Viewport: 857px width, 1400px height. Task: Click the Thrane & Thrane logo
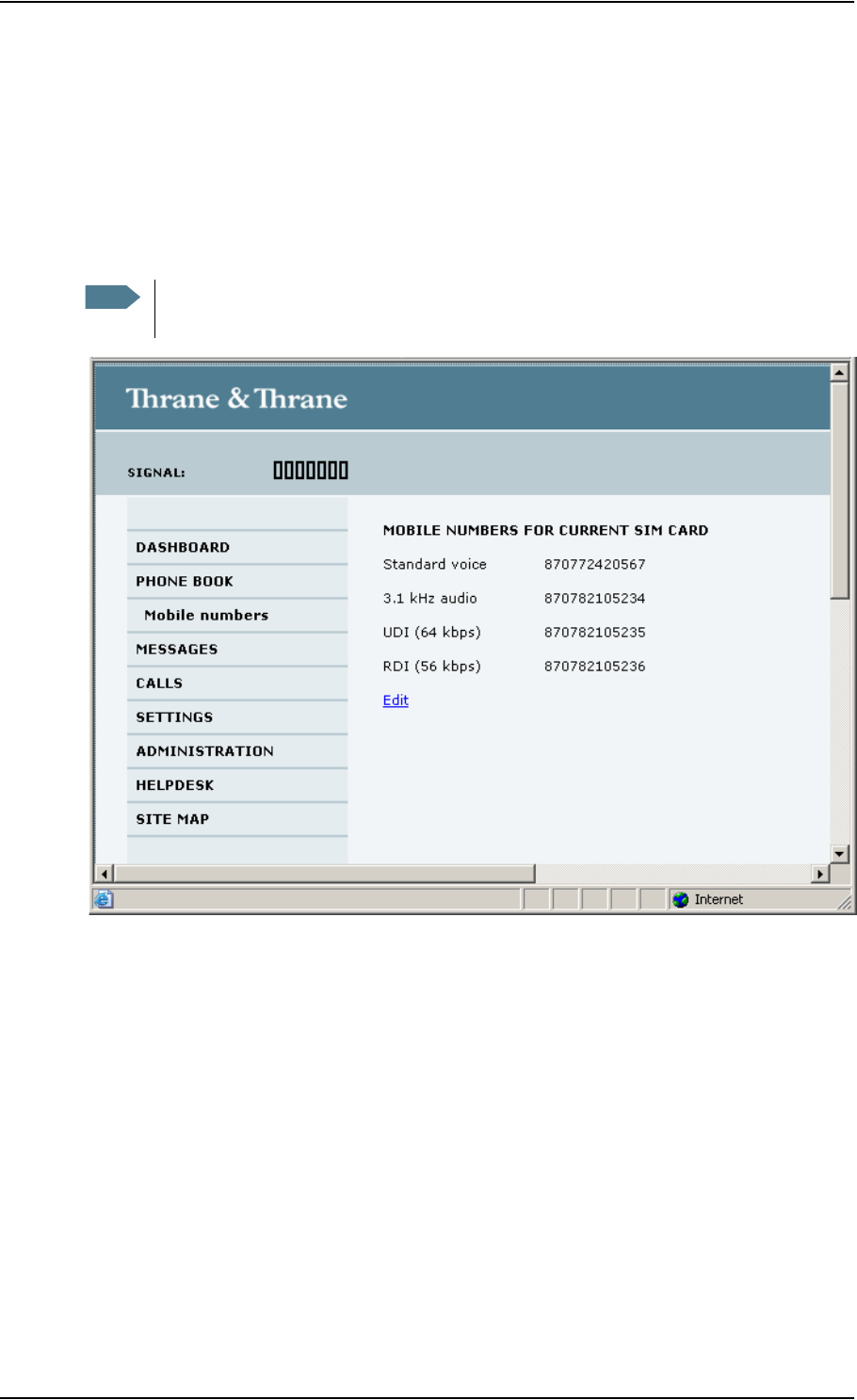point(236,398)
